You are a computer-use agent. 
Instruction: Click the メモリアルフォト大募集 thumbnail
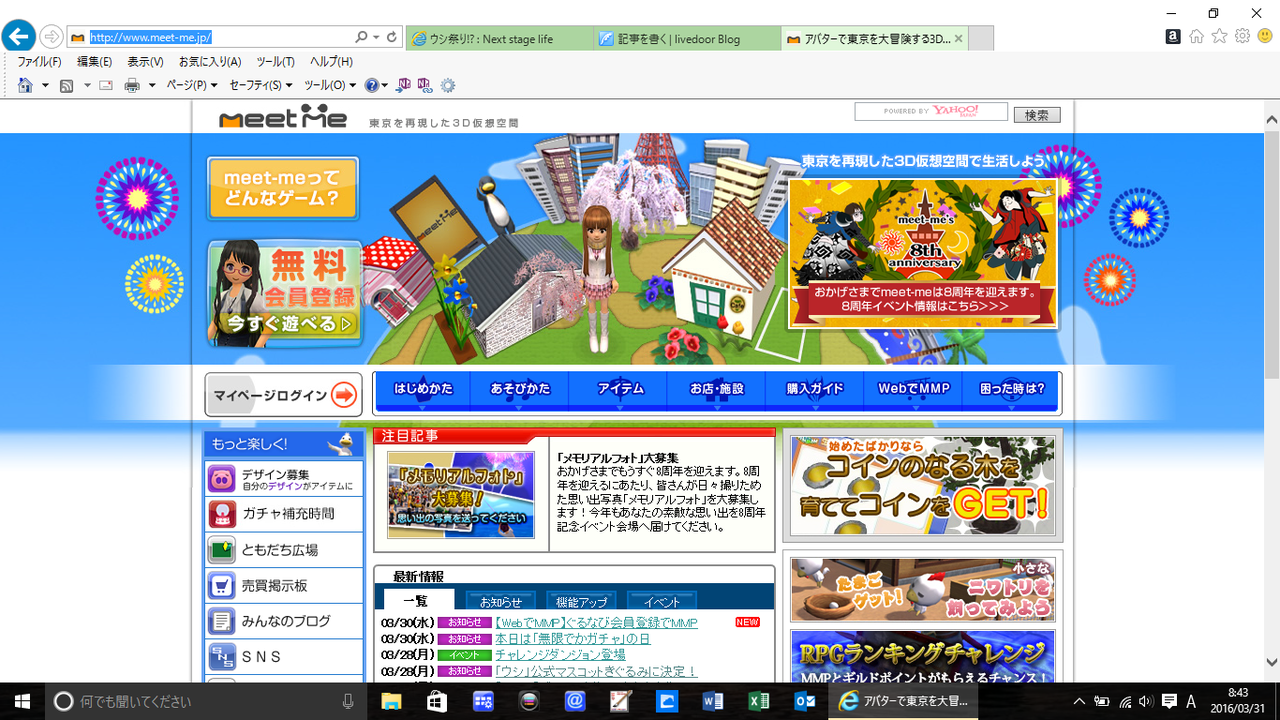461,494
